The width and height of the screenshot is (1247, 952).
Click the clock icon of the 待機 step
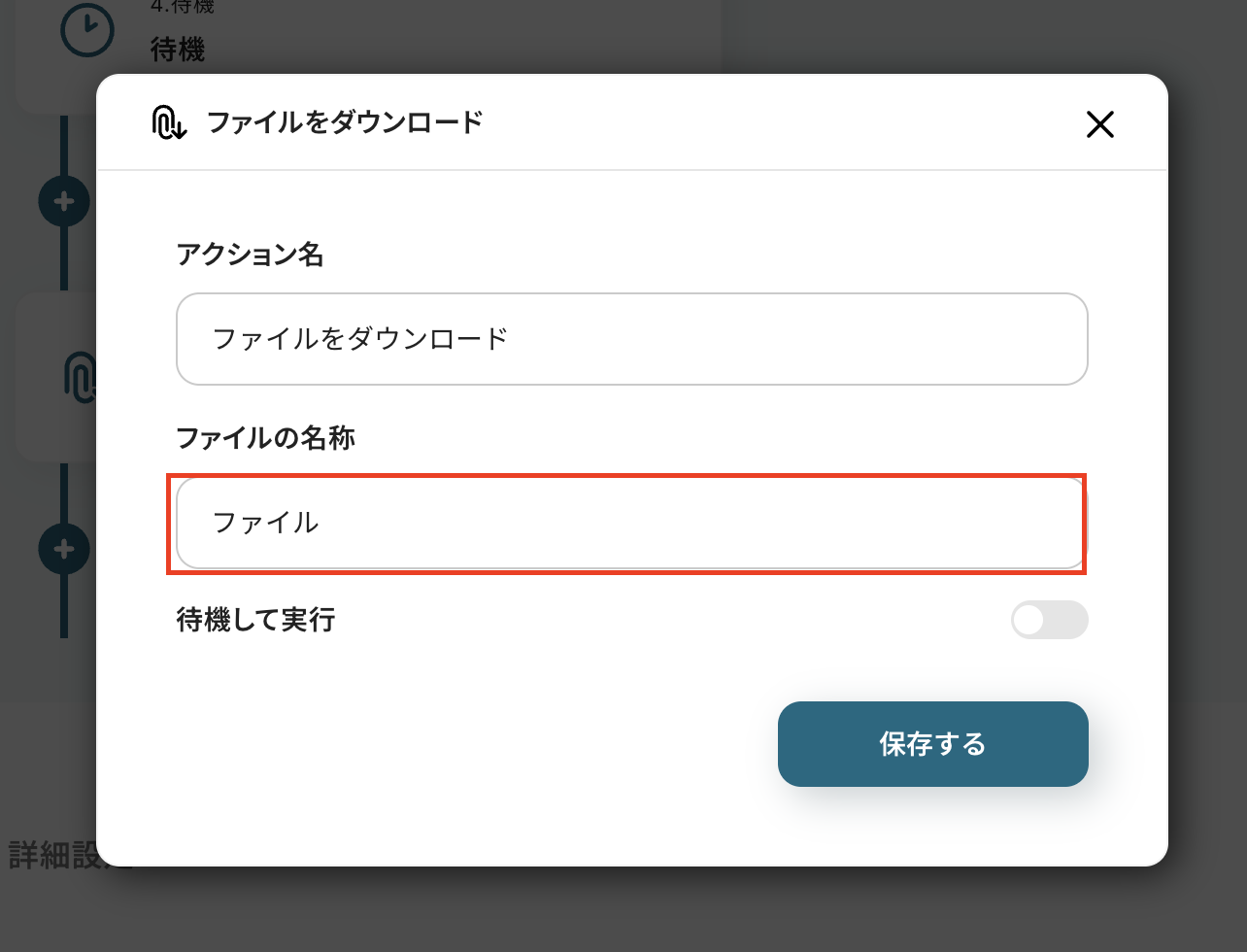pyautogui.click(x=86, y=30)
